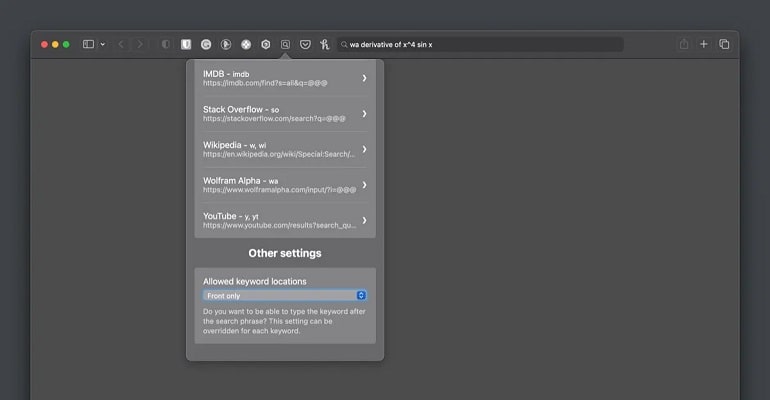Go forward to the next page
The height and width of the screenshot is (400, 770).
(x=140, y=44)
